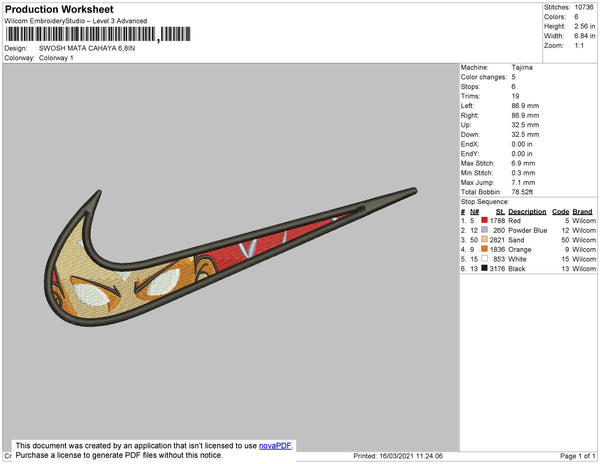Click the 'Down:' measurement label

(x=470, y=134)
